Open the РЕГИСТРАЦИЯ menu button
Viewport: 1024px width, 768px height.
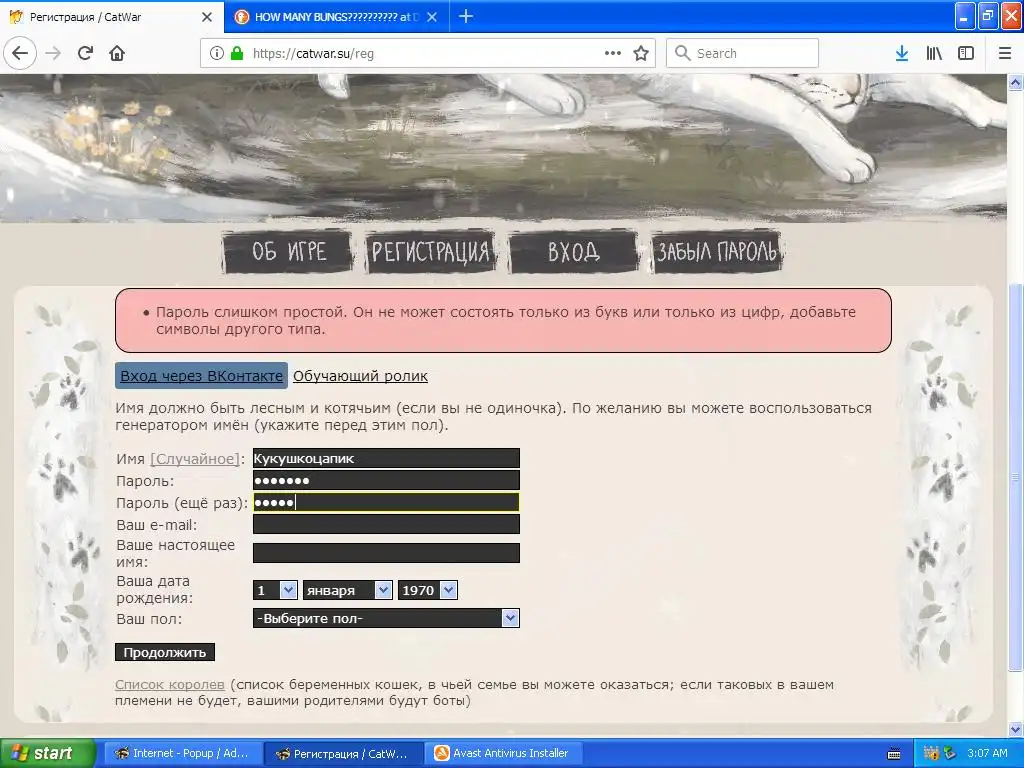tap(430, 251)
